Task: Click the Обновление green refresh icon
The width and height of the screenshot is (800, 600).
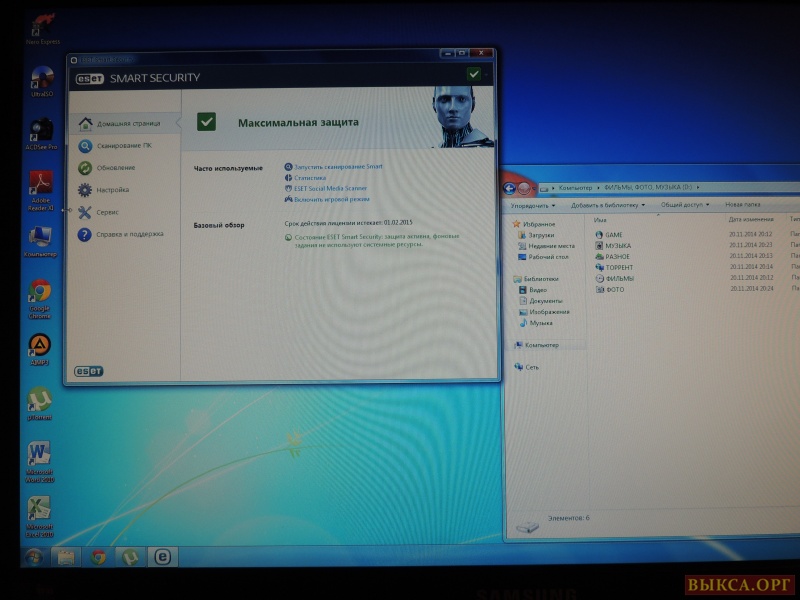Action: point(86,167)
